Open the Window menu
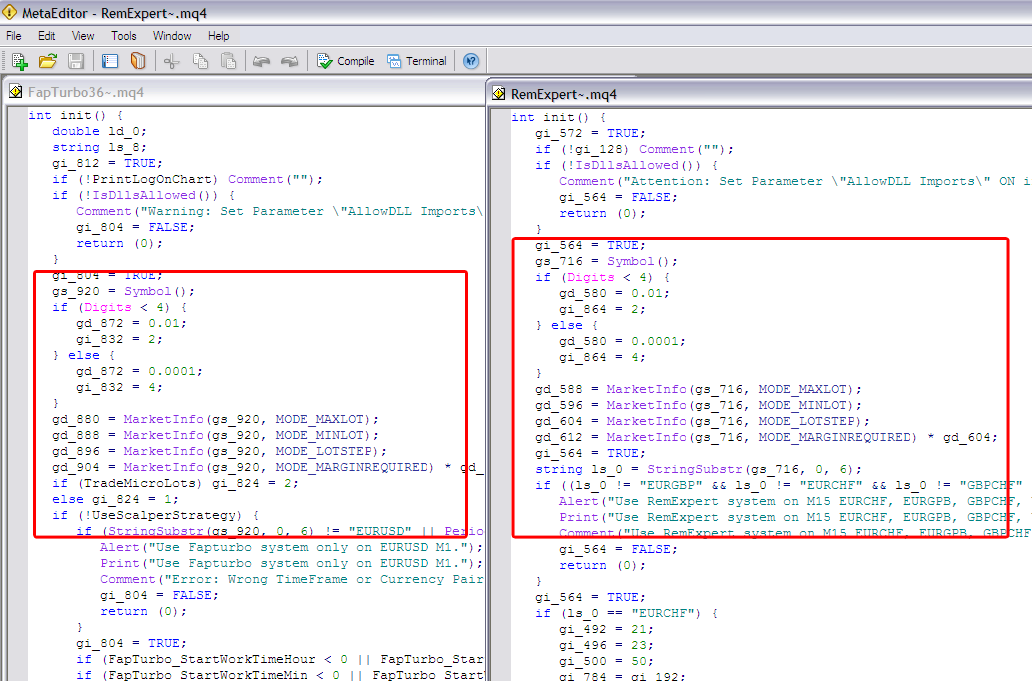 pyautogui.click(x=172, y=36)
